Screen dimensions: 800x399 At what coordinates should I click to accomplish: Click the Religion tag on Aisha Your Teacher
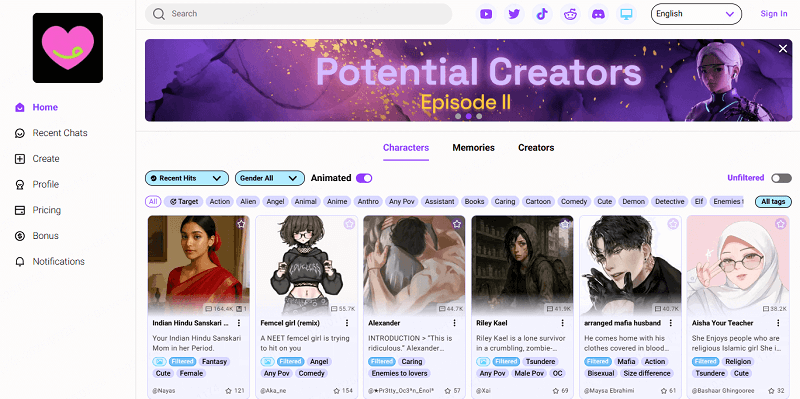pos(738,361)
